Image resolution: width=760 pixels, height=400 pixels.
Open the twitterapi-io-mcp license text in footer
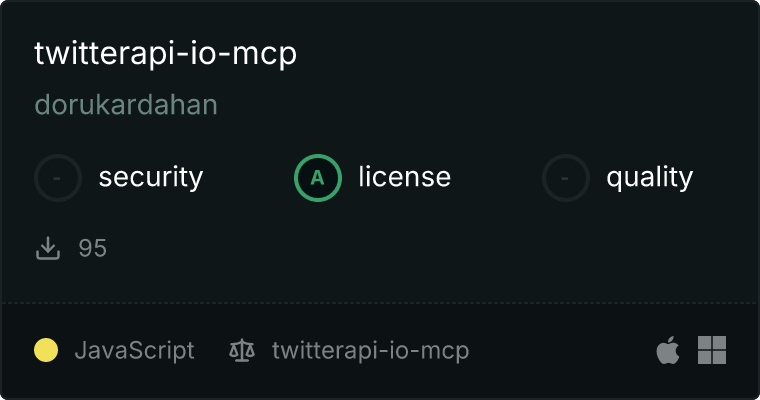370,351
